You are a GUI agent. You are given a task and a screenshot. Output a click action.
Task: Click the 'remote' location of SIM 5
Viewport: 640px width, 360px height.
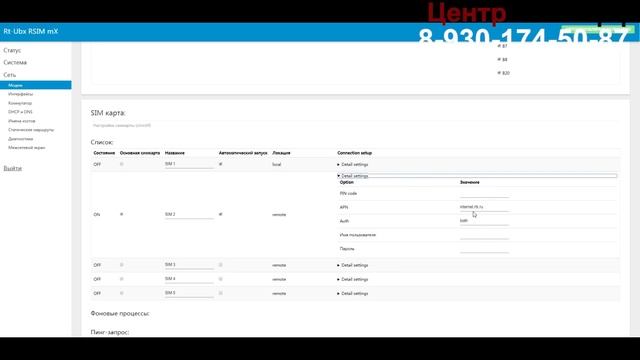click(x=279, y=293)
